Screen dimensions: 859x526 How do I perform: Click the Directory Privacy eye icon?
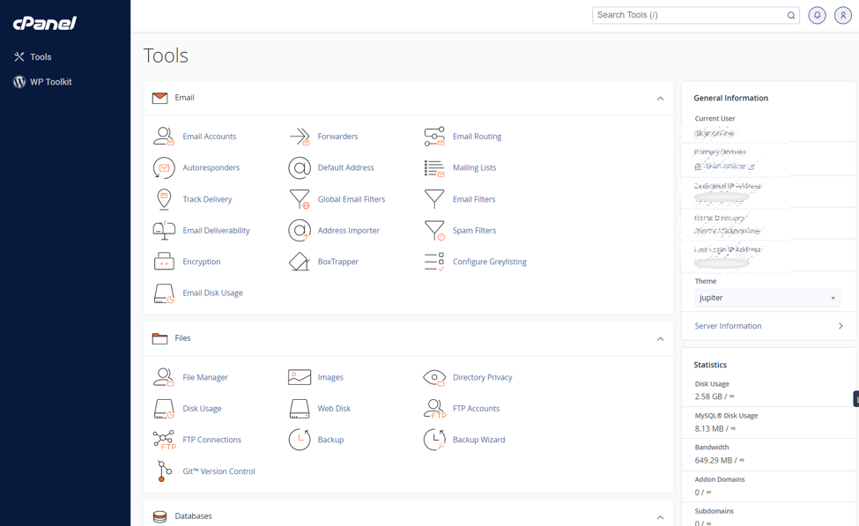pyautogui.click(x=434, y=378)
